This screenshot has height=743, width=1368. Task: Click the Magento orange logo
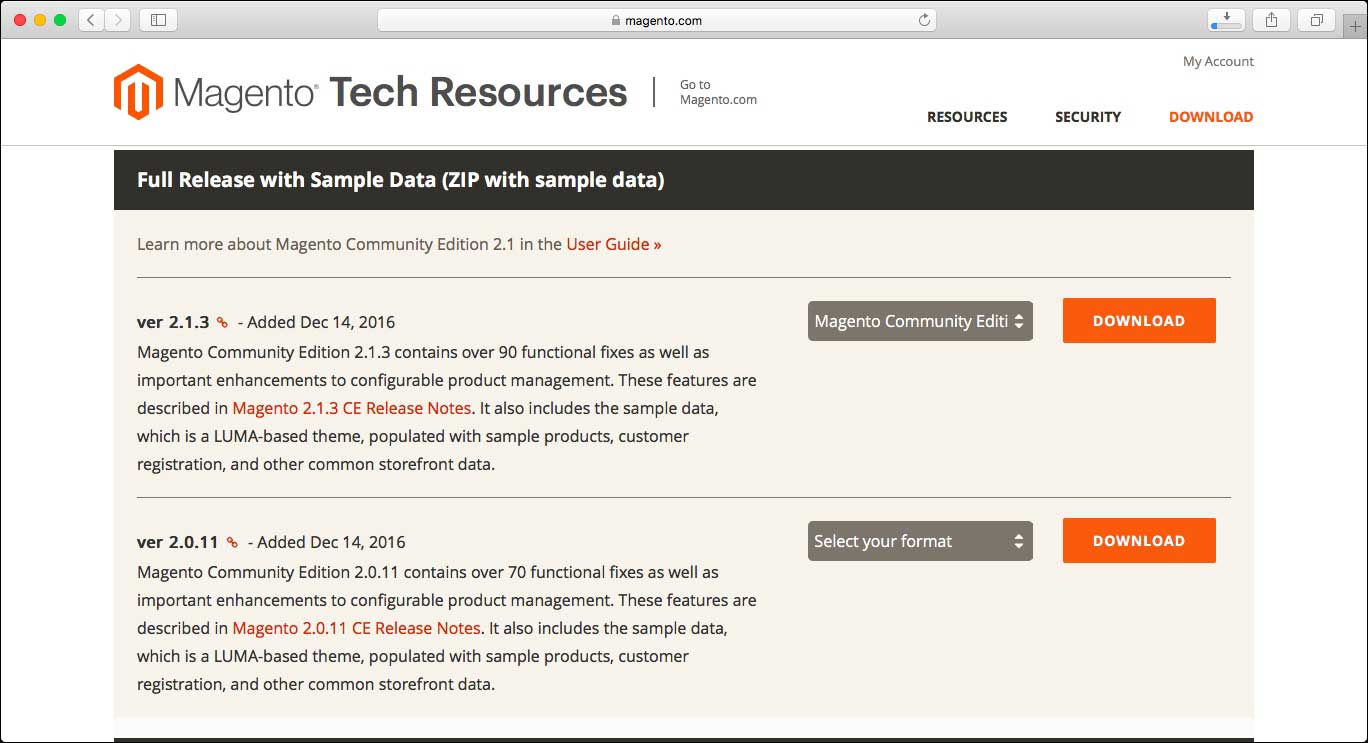click(x=138, y=92)
